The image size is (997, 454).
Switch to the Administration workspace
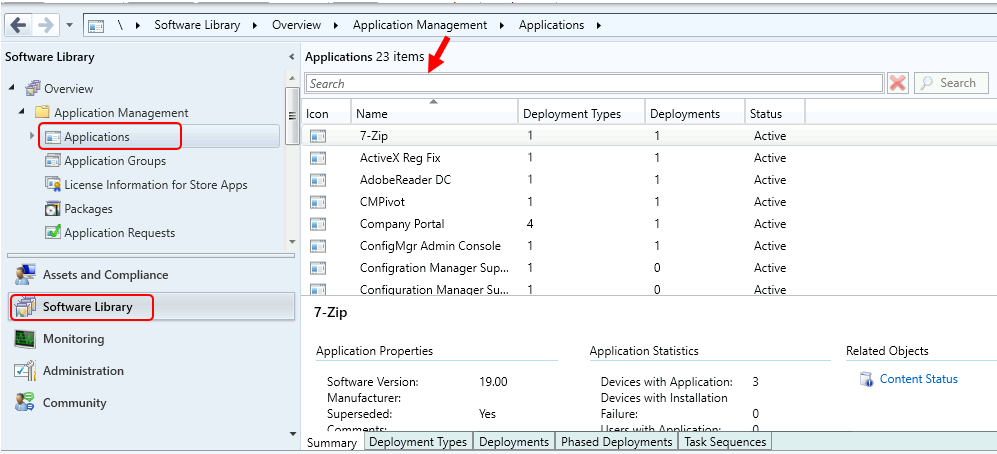(151, 371)
